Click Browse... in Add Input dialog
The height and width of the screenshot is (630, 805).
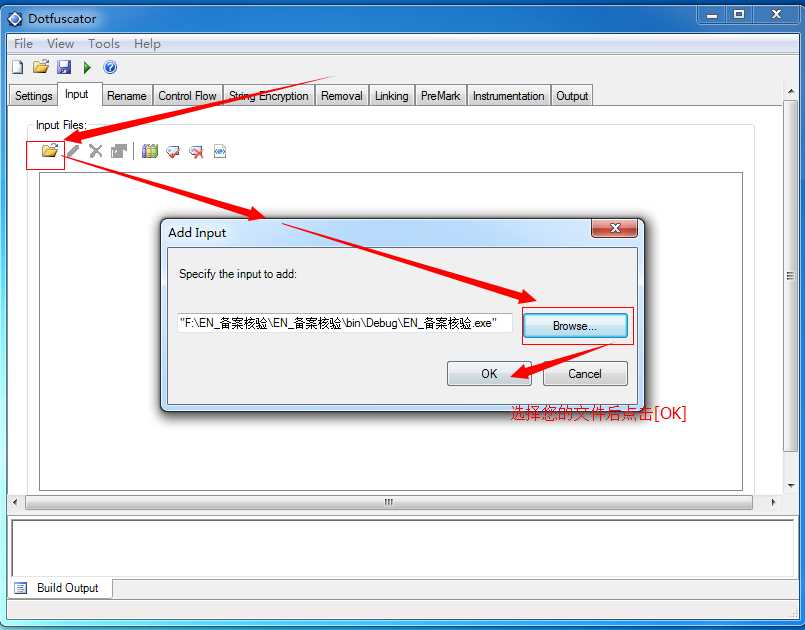575,326
